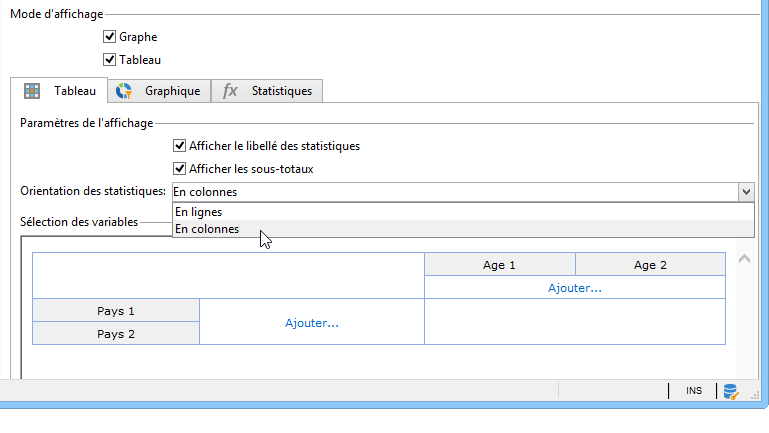Choose En colonnes in the dropdown list

(x=207, y=229)
